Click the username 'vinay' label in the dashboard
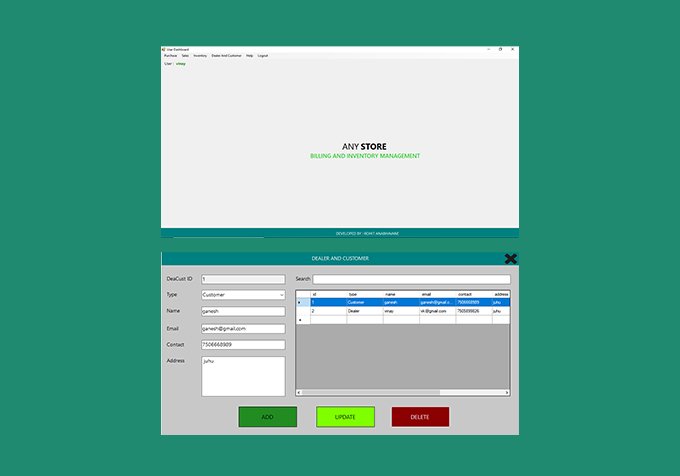 181,64
